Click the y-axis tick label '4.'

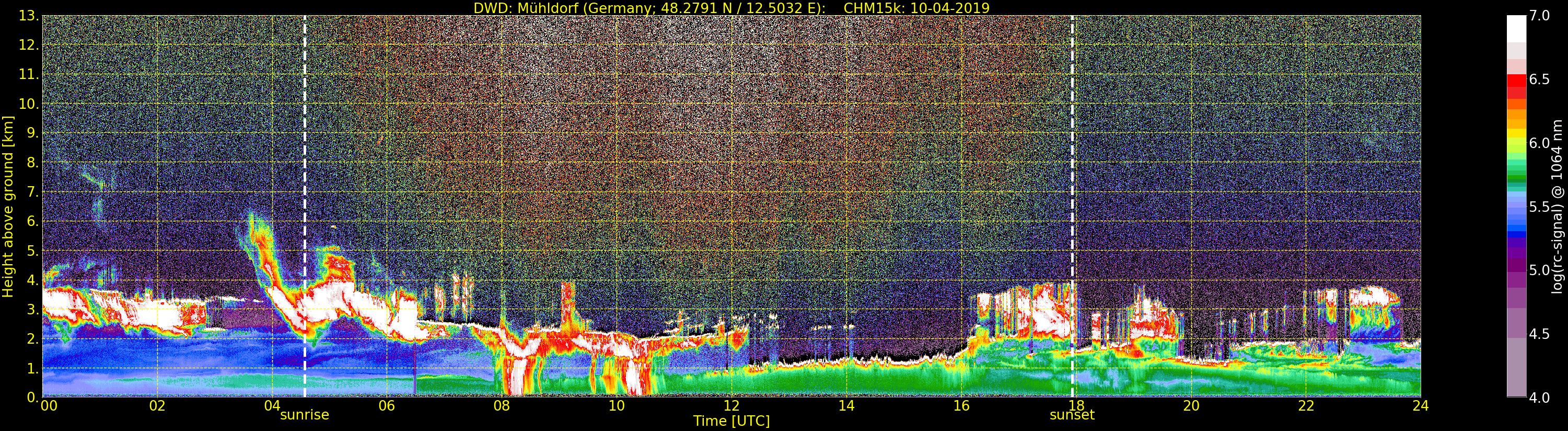pyautogui.click(x=32, y=280)
